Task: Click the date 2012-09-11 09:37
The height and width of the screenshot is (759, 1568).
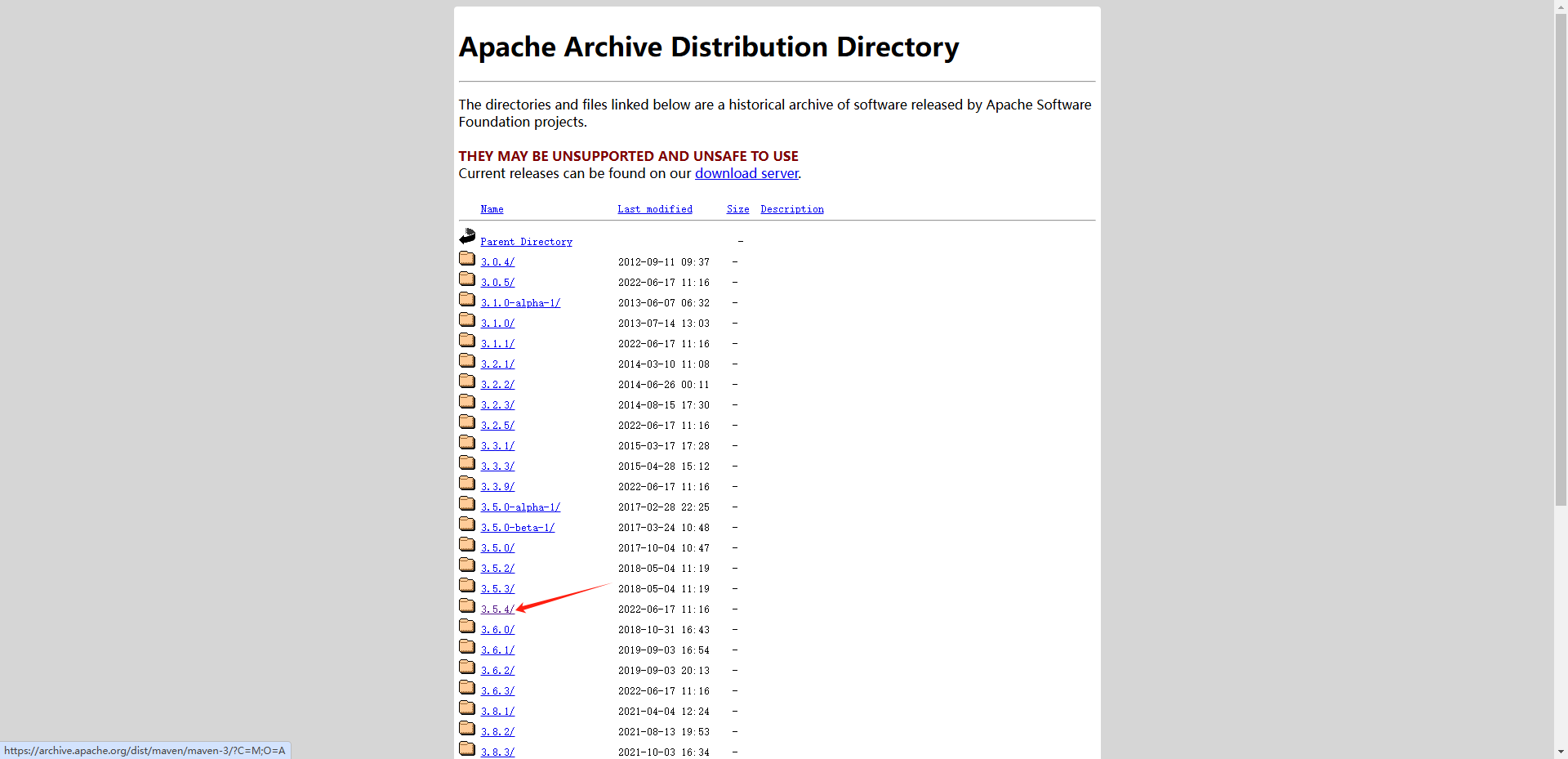Action: click(664, 262)
